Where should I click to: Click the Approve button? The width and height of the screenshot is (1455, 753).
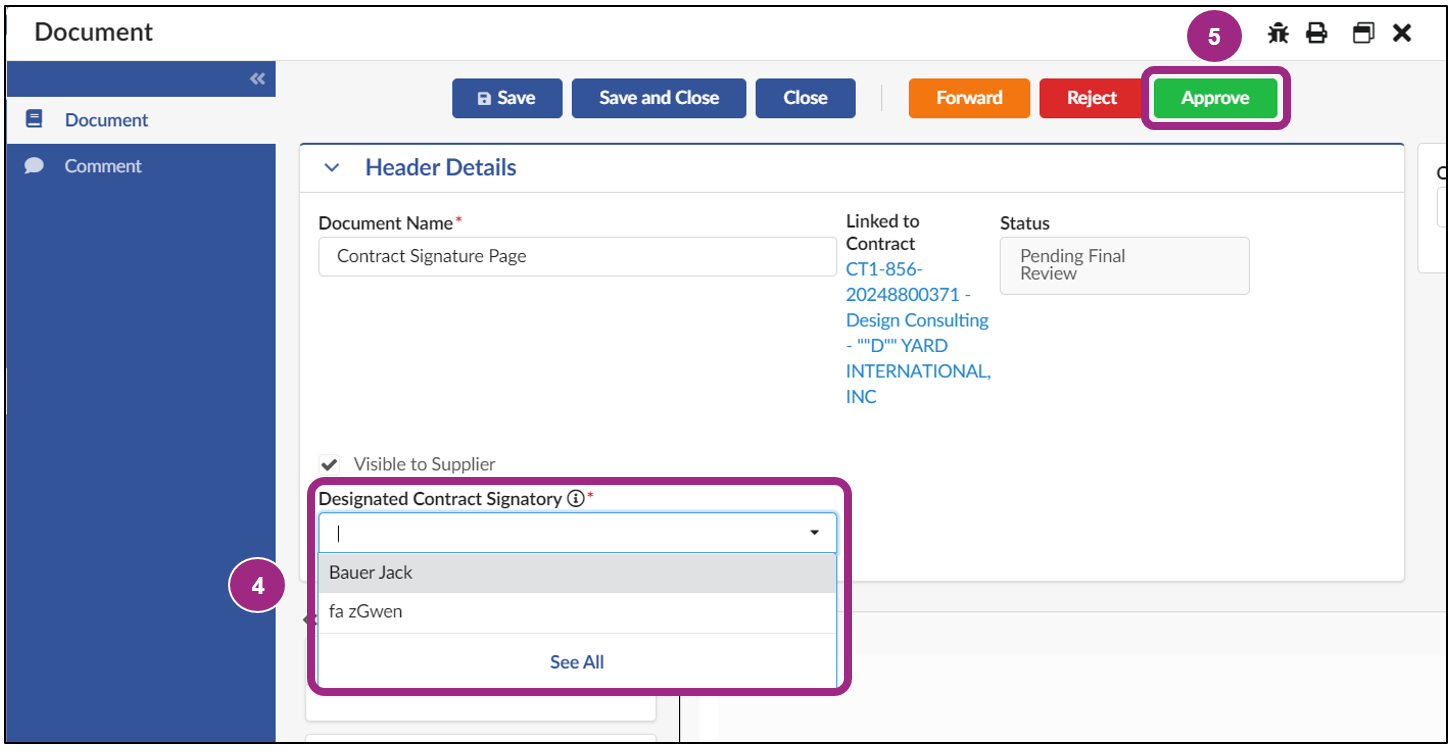1215,98
